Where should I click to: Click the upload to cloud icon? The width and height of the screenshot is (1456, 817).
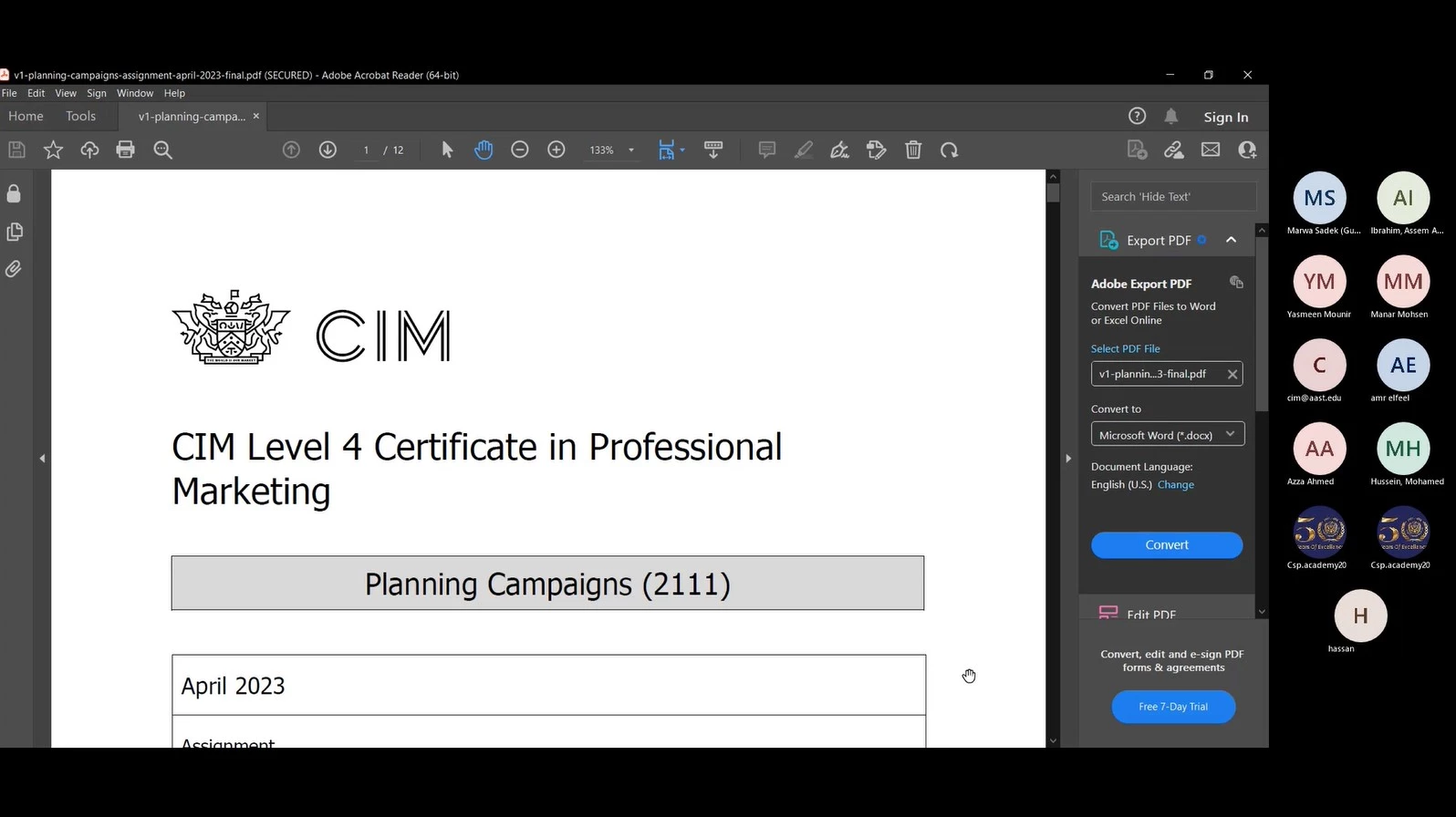tap(89, 150)
